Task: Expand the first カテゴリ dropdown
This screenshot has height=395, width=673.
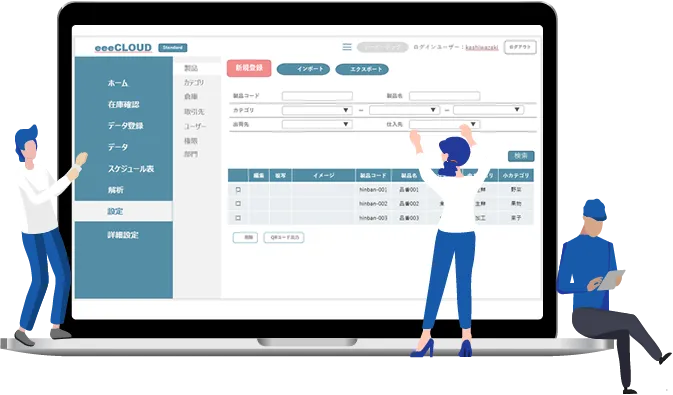Action: pos(317,110)
